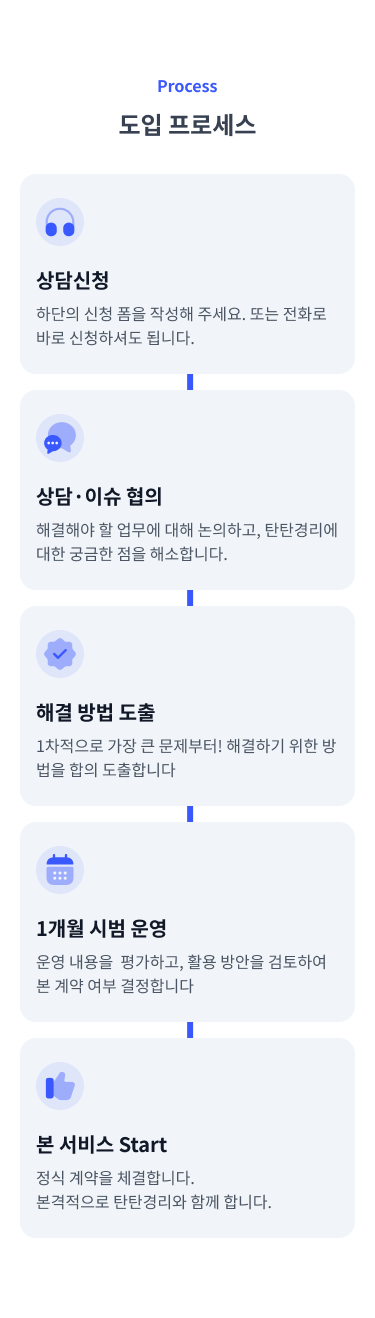Click the blue connector between 상담신청 and 상담·이슈 협의
Viewport: 375px width, 1318px height.
pos(190,382)
